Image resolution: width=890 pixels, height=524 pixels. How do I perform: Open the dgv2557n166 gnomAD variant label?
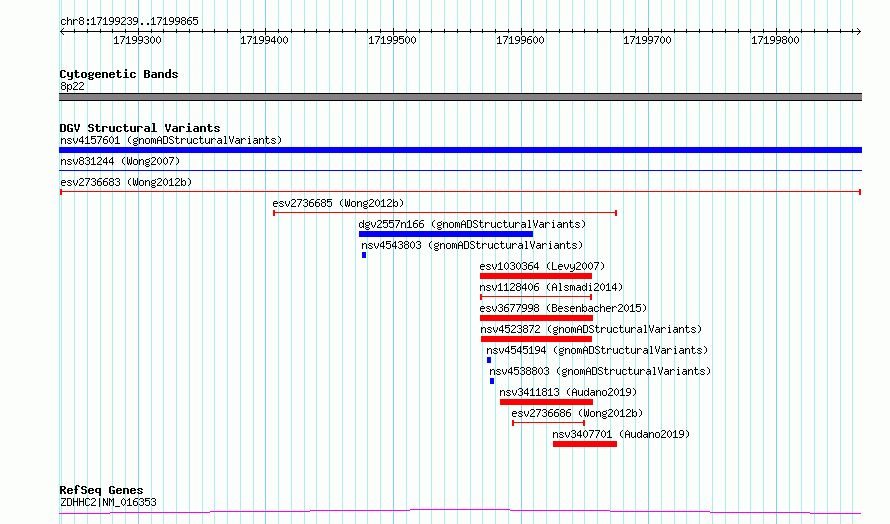click(472, 224)
